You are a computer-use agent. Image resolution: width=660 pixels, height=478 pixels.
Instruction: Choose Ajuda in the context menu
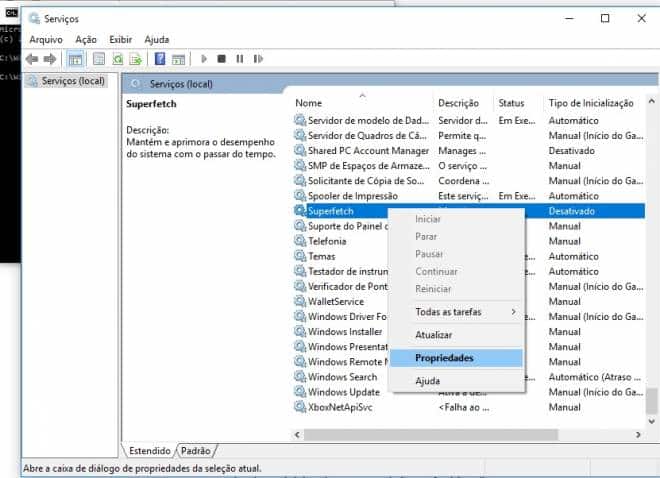(456, 381)
